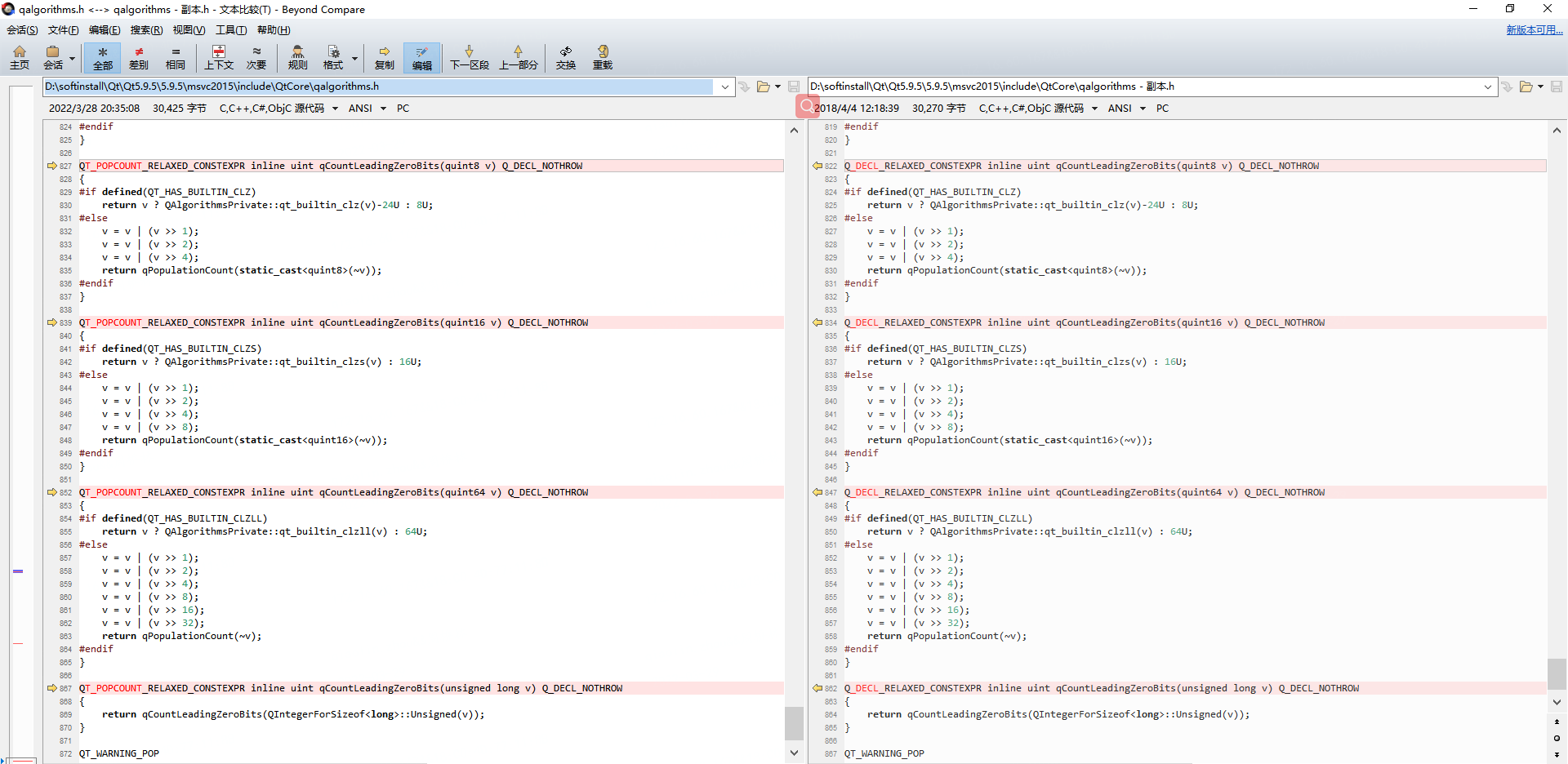Open the comparison rules 规则 settings
The height and width of the screenshot is (764, 1568).
point(297,57)
